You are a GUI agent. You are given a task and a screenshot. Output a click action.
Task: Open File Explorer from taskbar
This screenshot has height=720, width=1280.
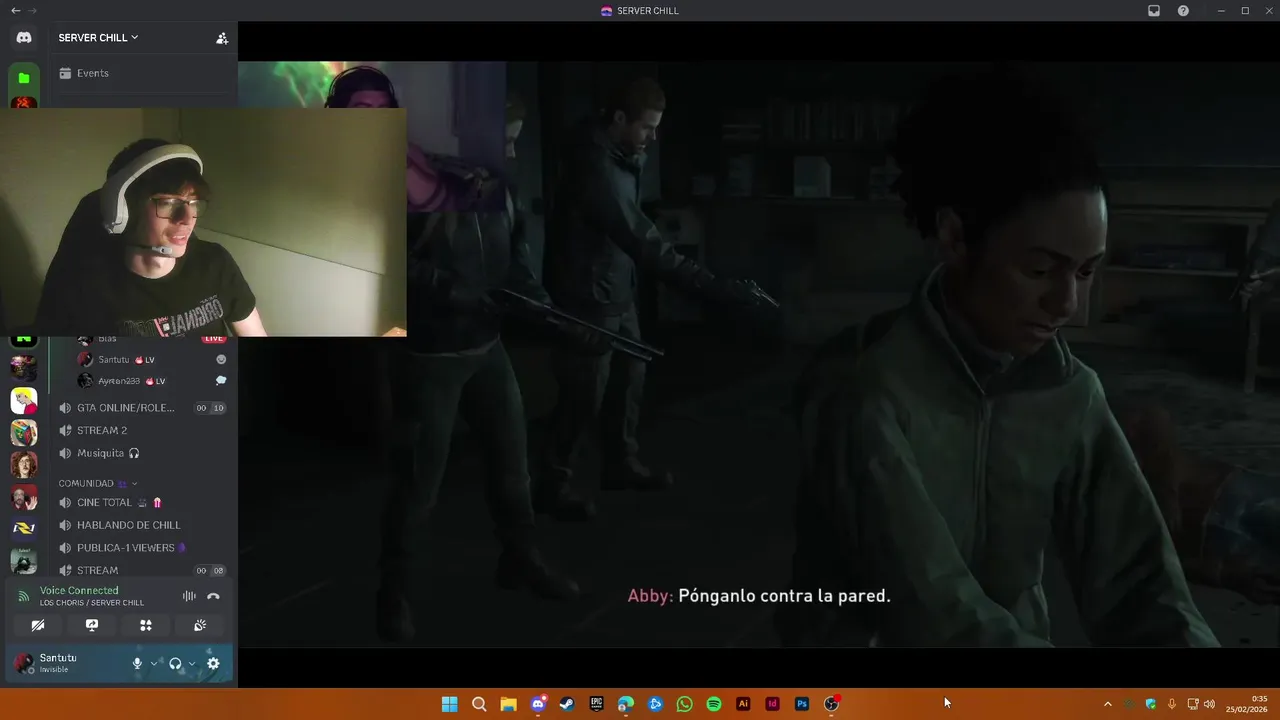click(x=508, y=704)
